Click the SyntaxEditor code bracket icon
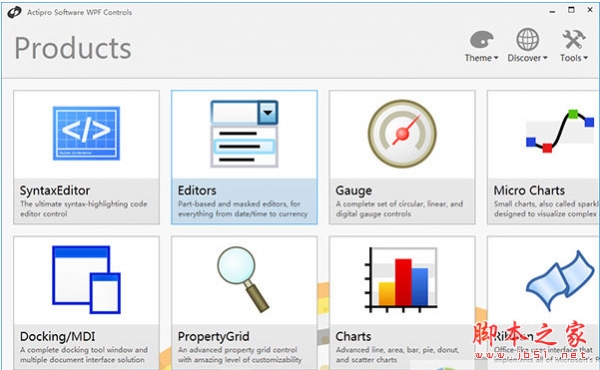The image size is (600, 370). coord(86,133)
